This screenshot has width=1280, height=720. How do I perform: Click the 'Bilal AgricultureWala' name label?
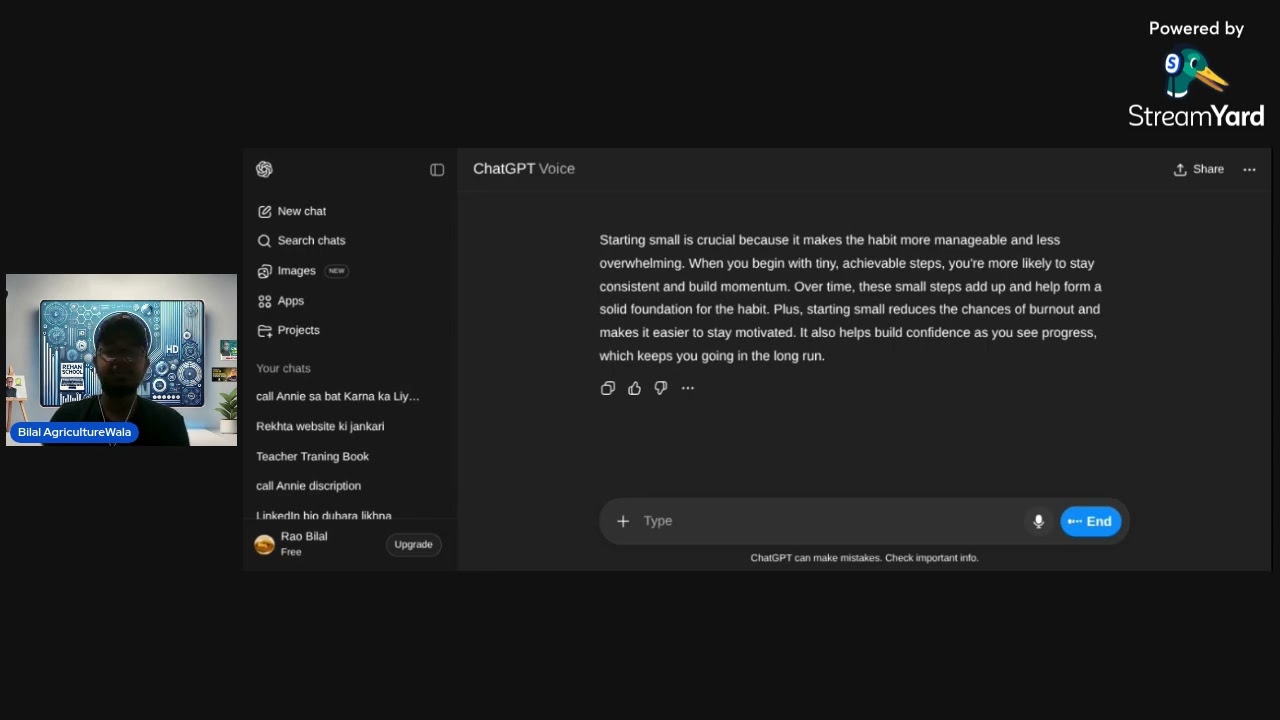(74, 432)
